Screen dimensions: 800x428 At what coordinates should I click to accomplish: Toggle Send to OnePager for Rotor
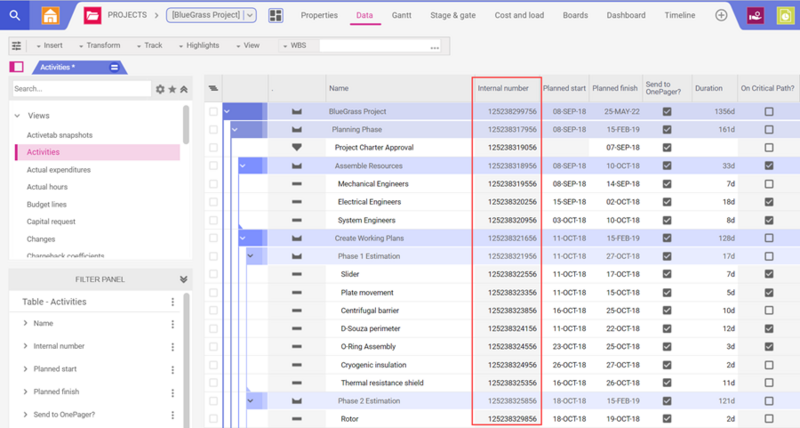click(x=667, y=419)
